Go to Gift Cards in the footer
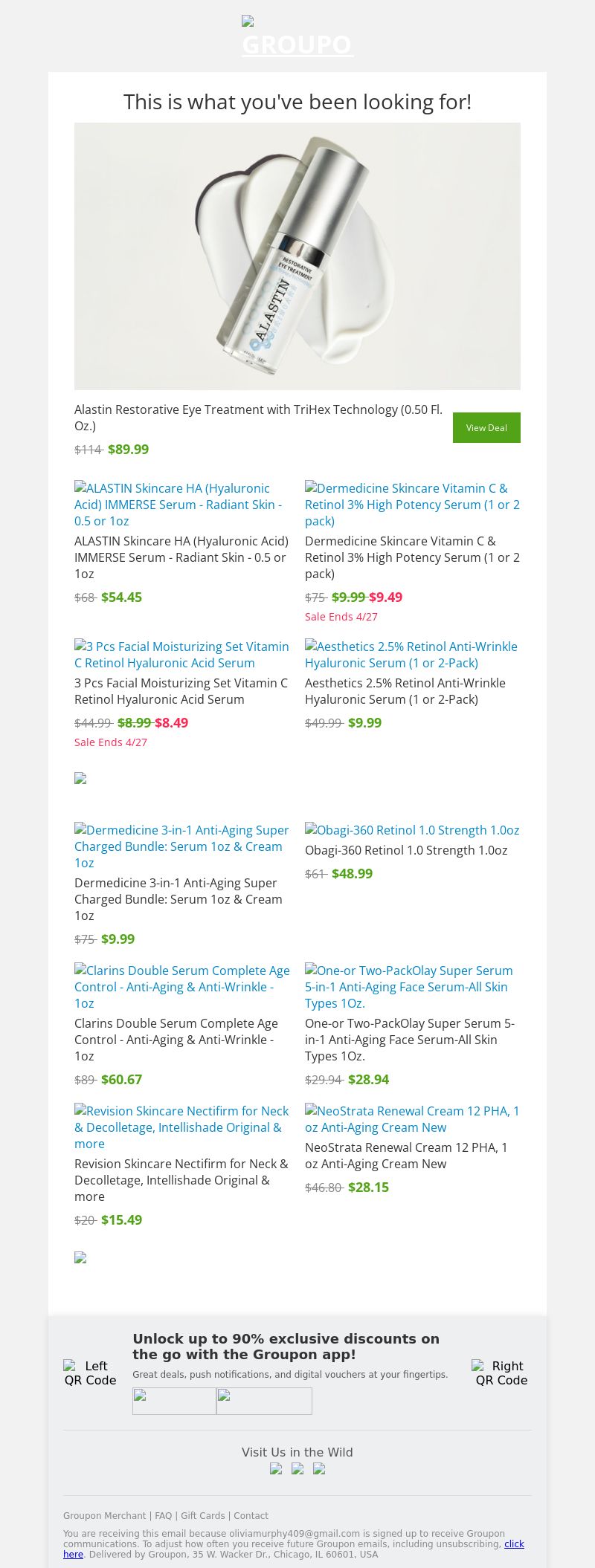Image resolution: width=595 pixels, height=1568 pixels. click(x=202, y=1516)
